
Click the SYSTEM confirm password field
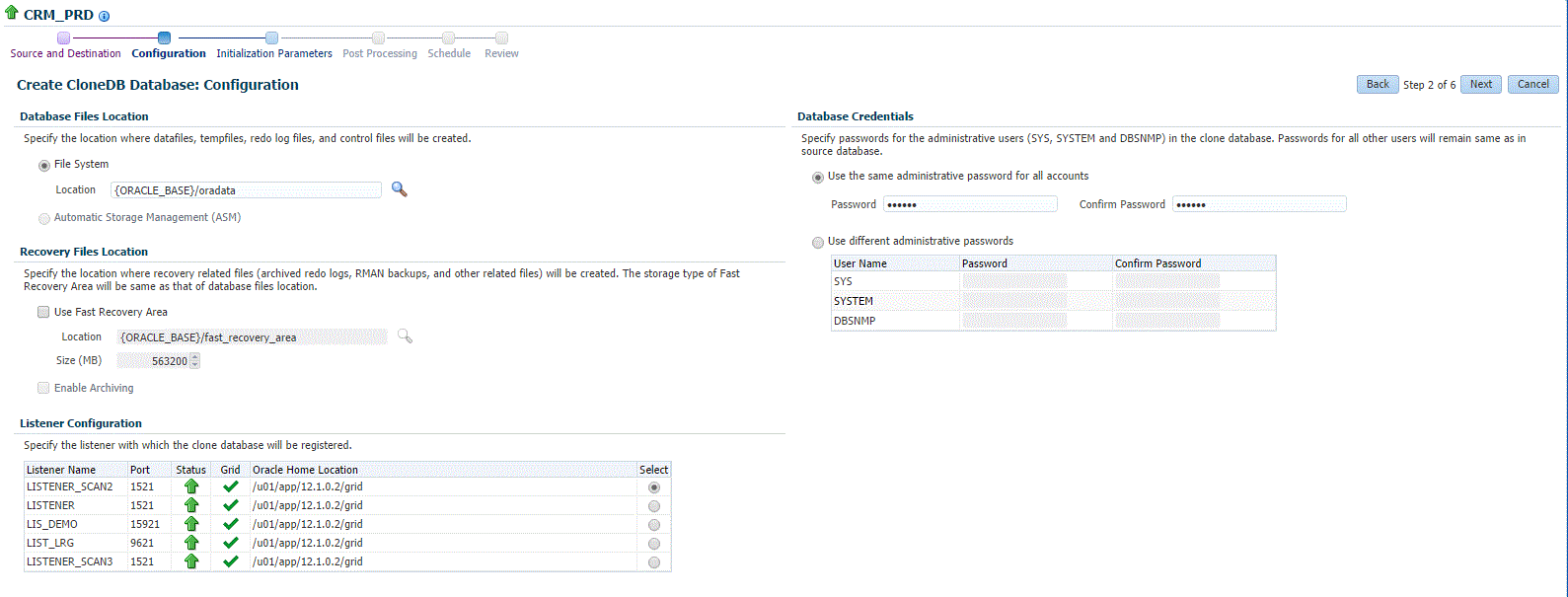[1167, 301]
